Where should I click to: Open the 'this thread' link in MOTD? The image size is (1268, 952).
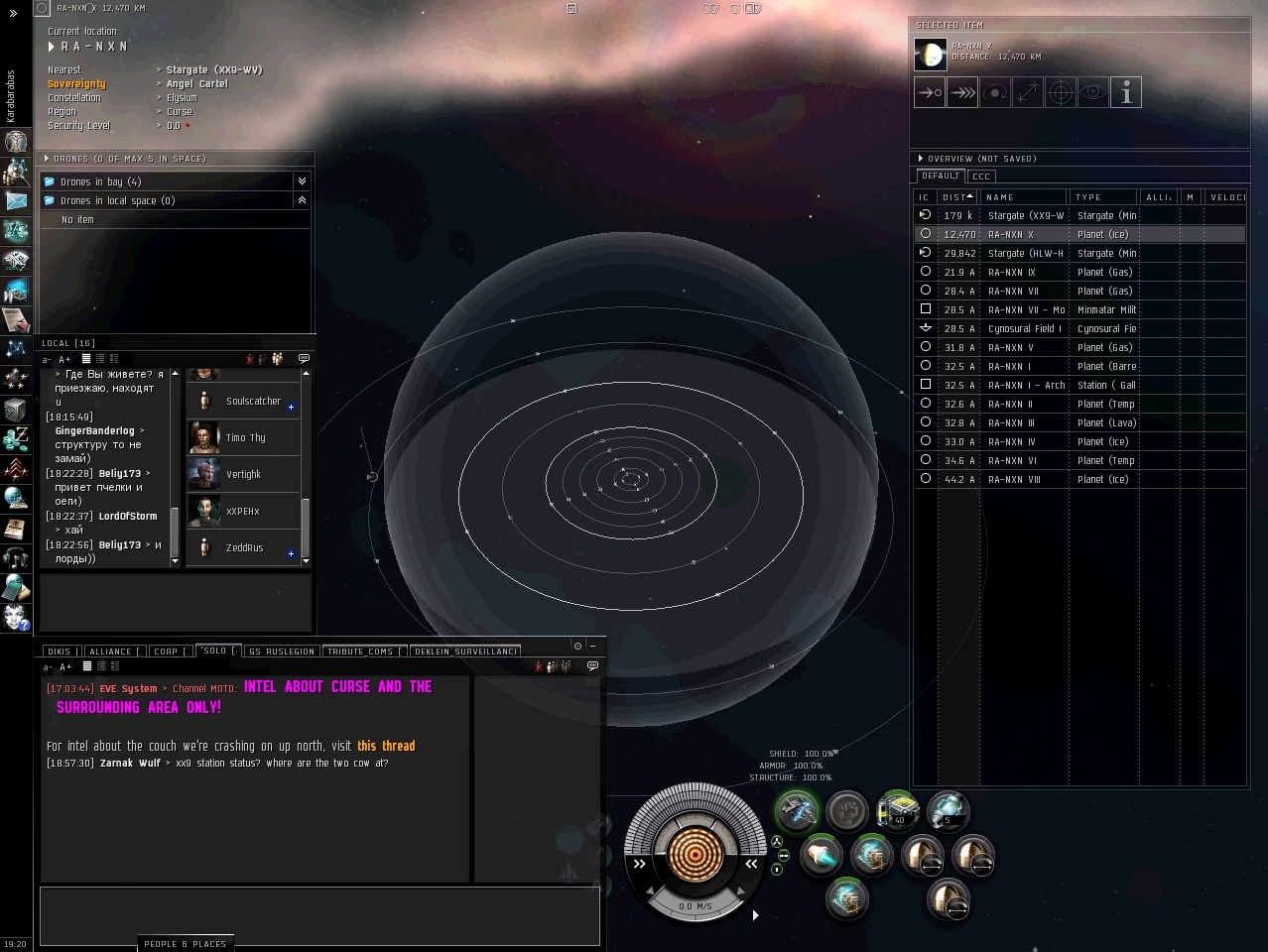(x=386, y=746)
